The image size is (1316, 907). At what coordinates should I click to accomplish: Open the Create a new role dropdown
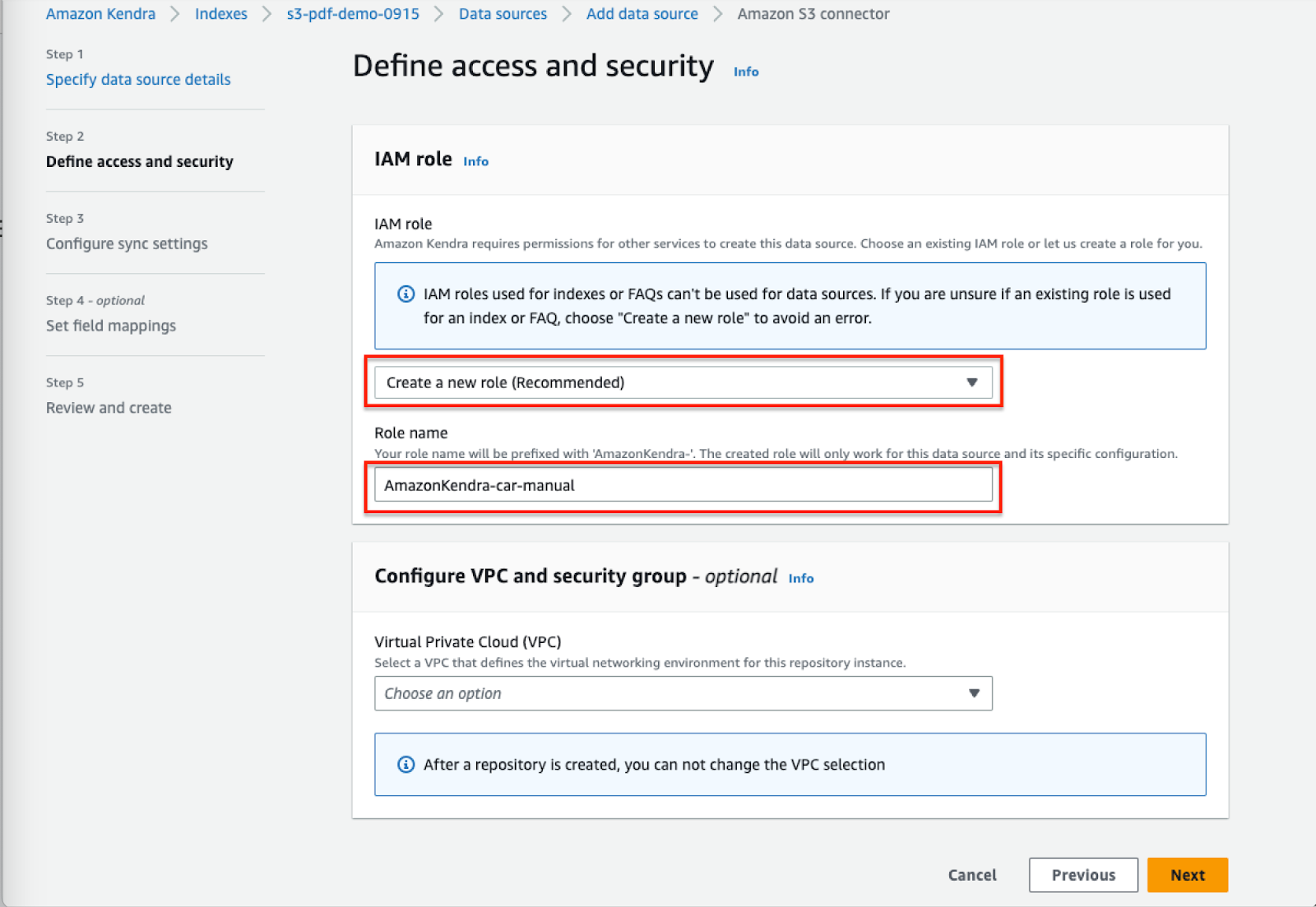tap(683, 382)
